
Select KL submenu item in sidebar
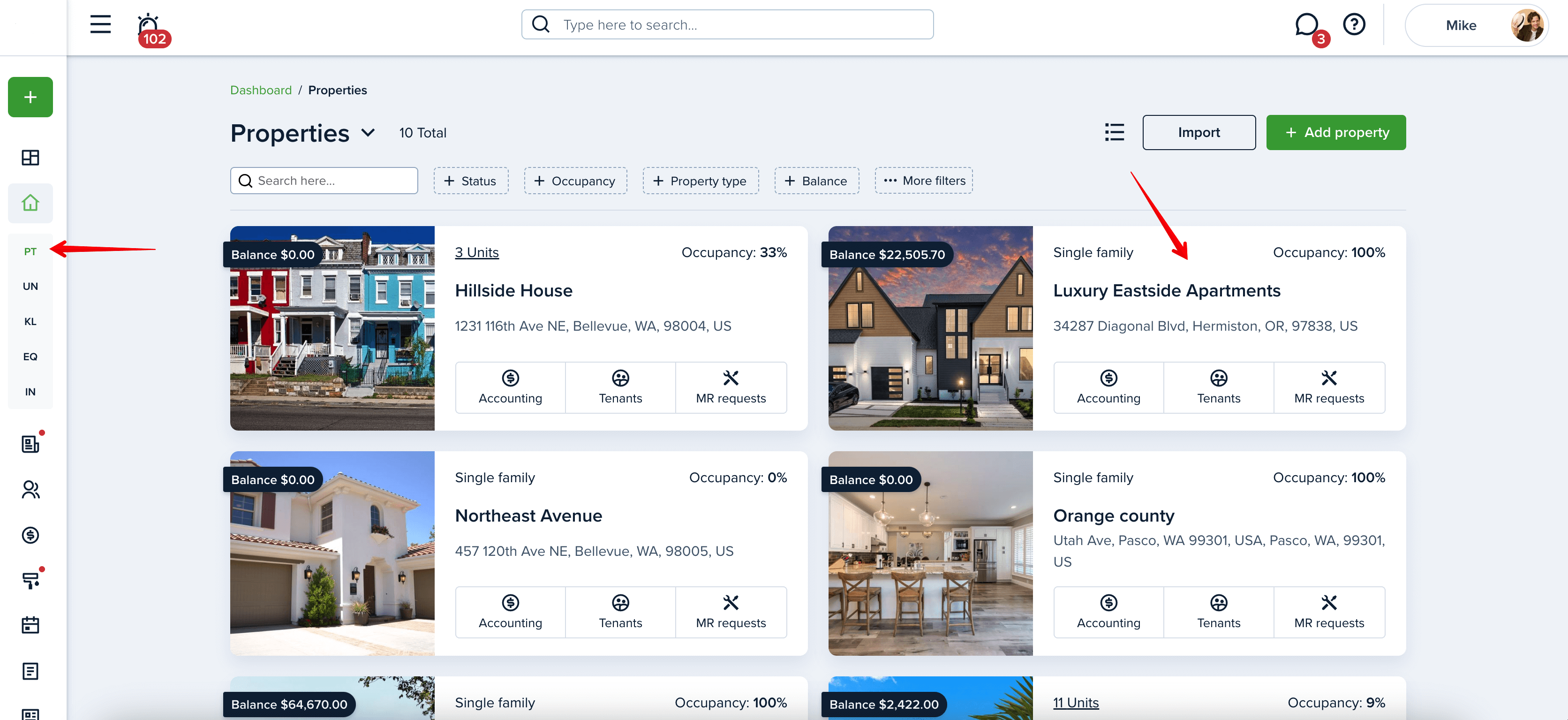pyautogui.click(x=30, y=322)
